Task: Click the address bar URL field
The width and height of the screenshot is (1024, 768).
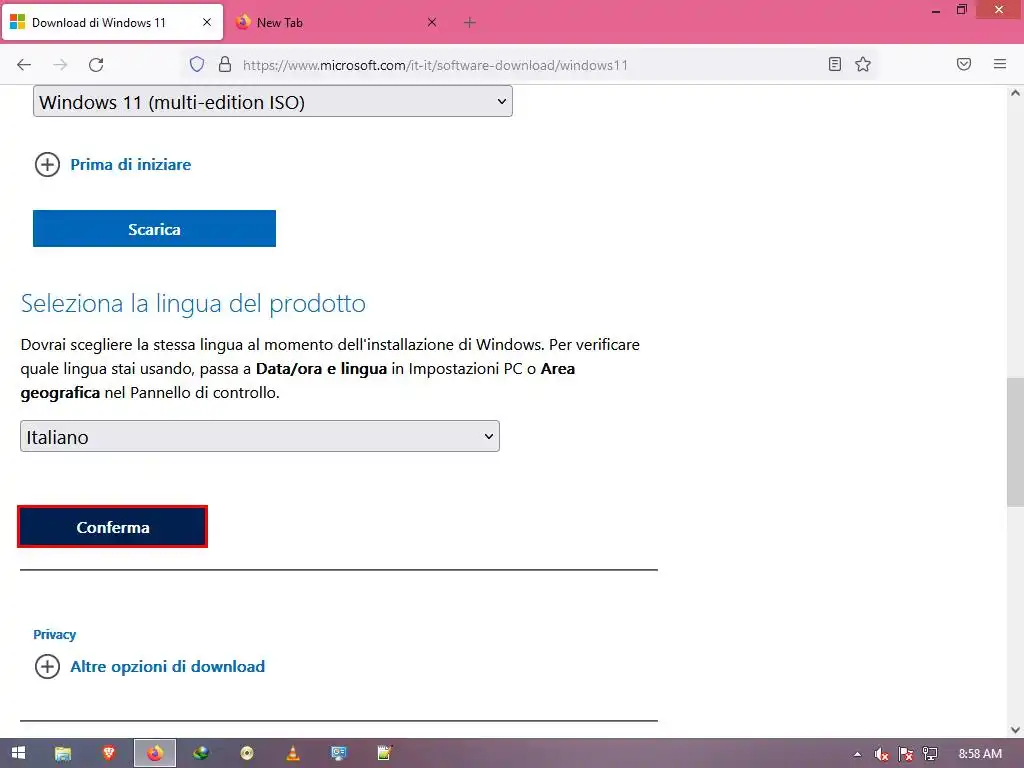Action: click(x=530, y=65)
